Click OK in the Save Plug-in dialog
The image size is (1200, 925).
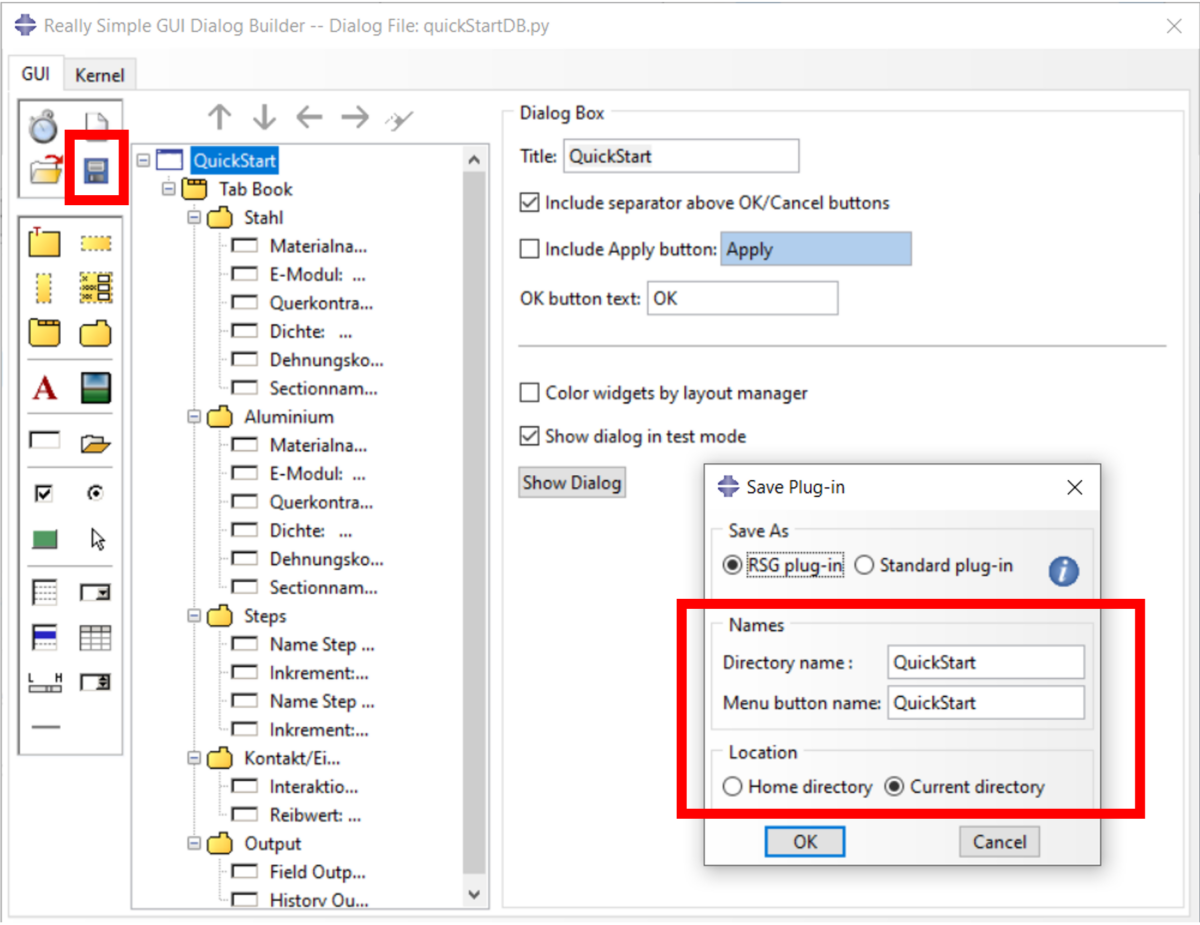coord(804,841)
